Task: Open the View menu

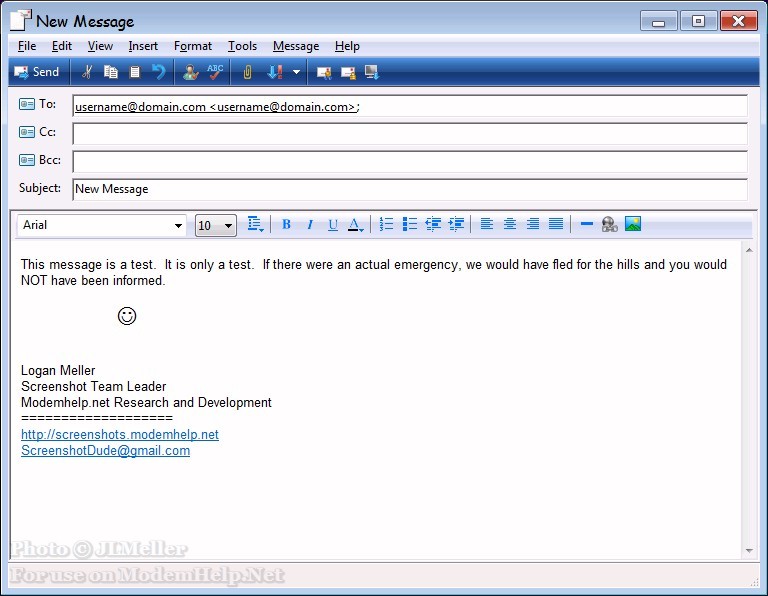Action: 100,46
